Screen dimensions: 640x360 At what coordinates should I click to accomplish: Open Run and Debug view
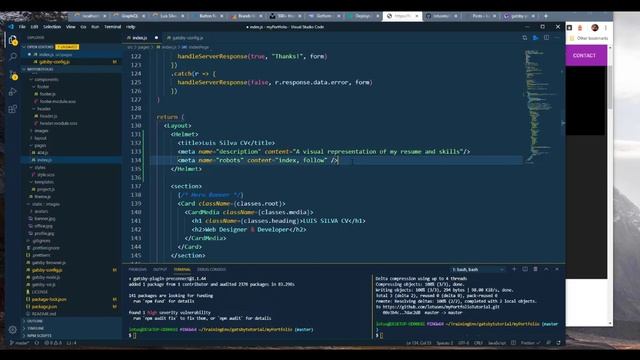point(13,91)
